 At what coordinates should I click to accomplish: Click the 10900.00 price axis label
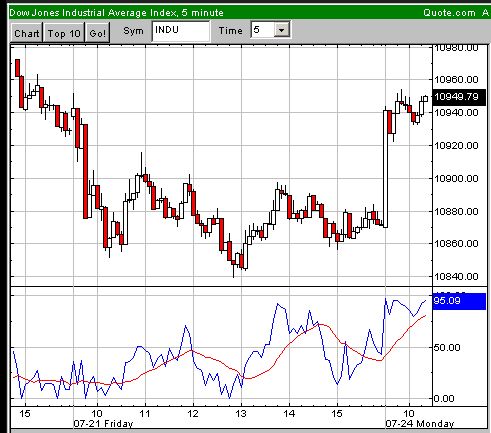point(456,179)
